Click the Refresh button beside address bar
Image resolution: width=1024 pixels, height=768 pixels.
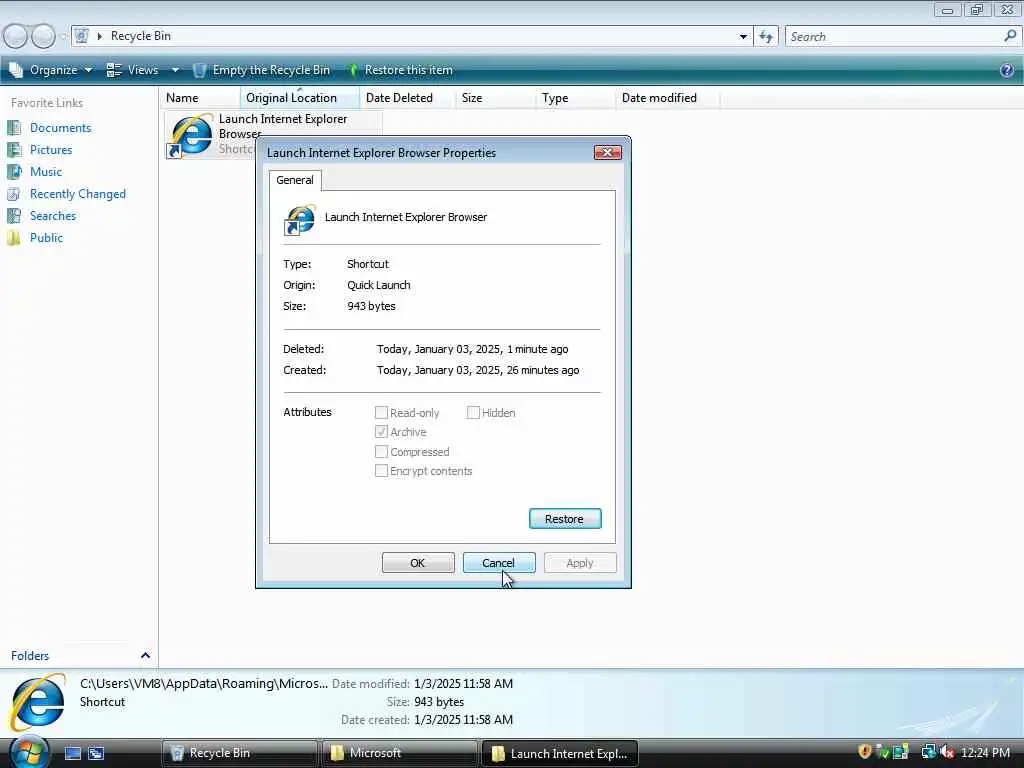point(766,37)
